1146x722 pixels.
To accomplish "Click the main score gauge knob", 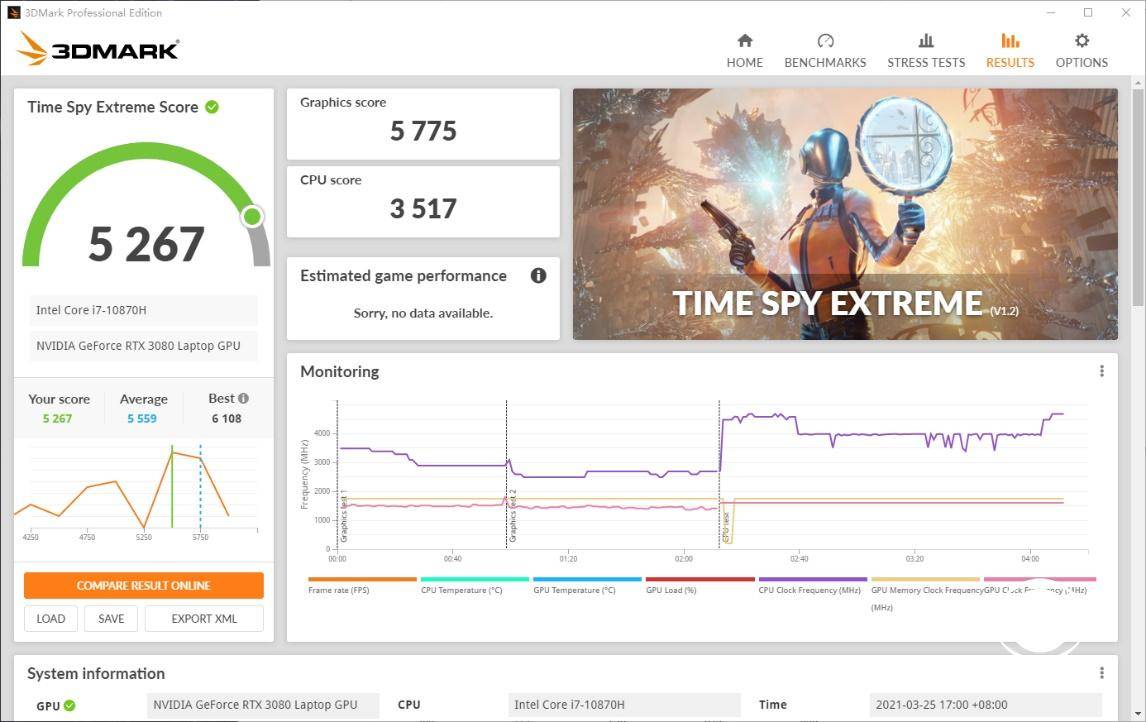I will click(253, 216).
